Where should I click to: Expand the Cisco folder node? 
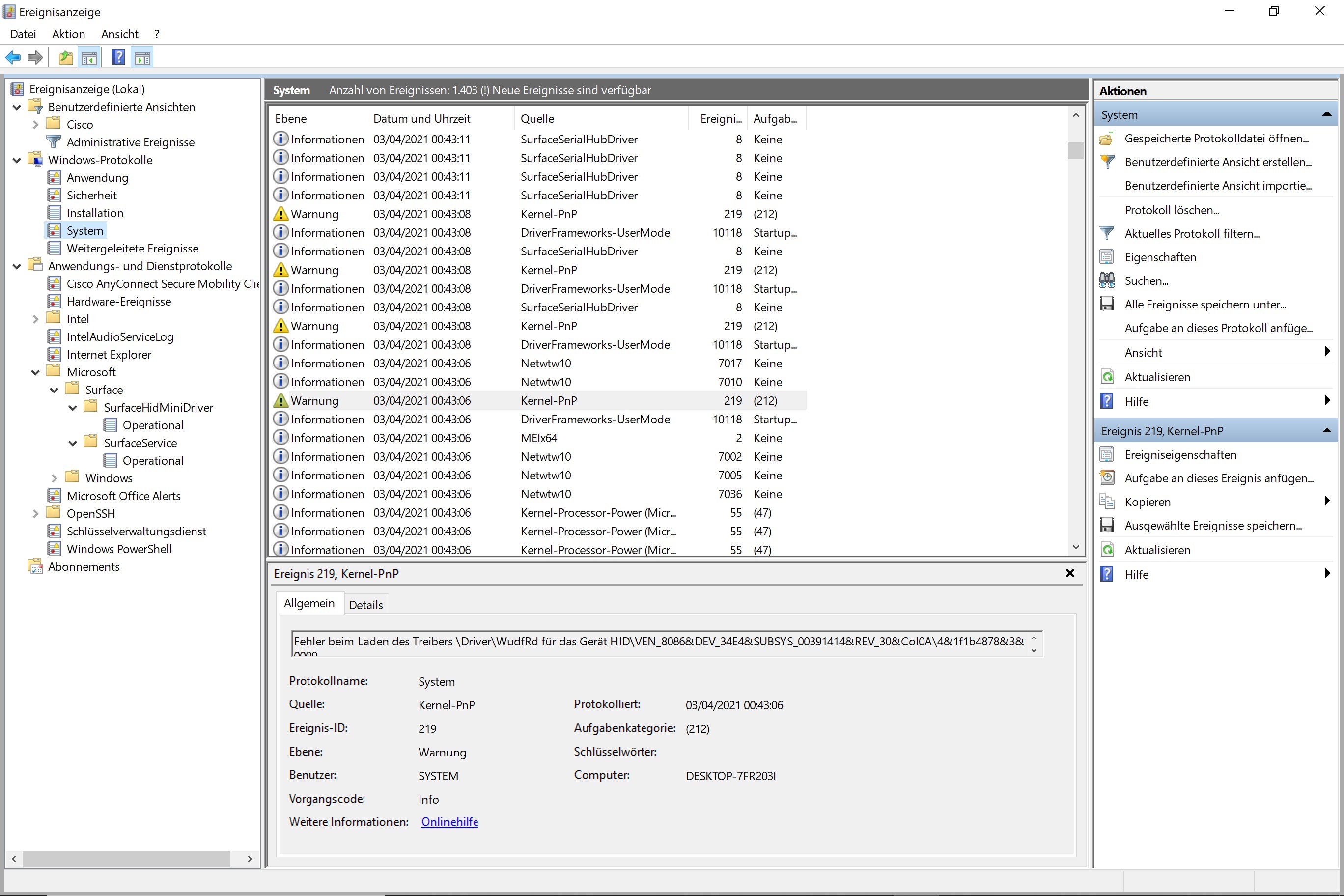coord(35,125)
